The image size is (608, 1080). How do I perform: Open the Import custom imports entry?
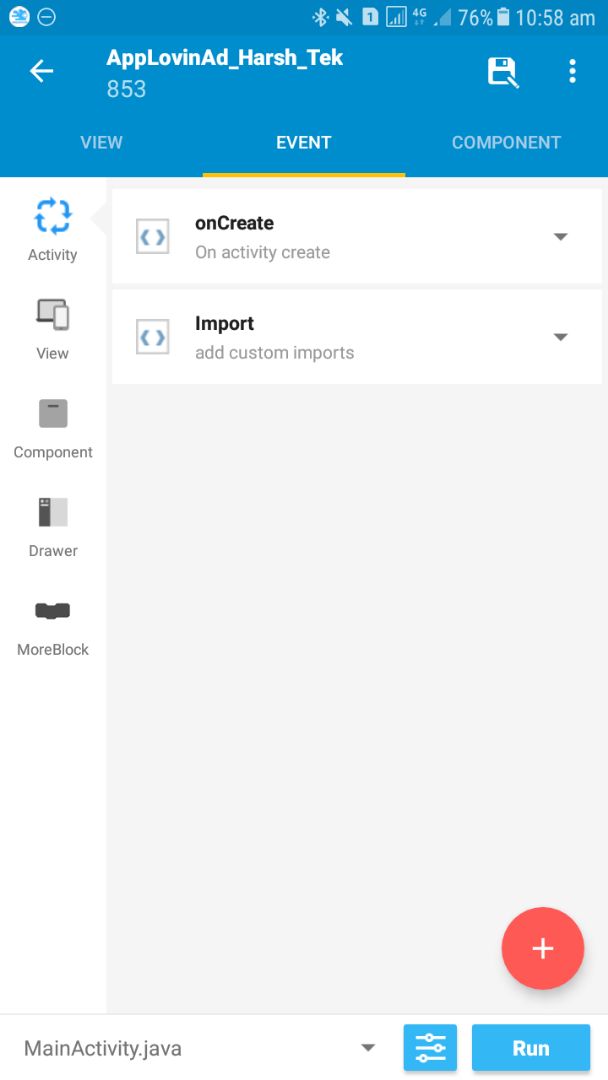click(357, 337)
